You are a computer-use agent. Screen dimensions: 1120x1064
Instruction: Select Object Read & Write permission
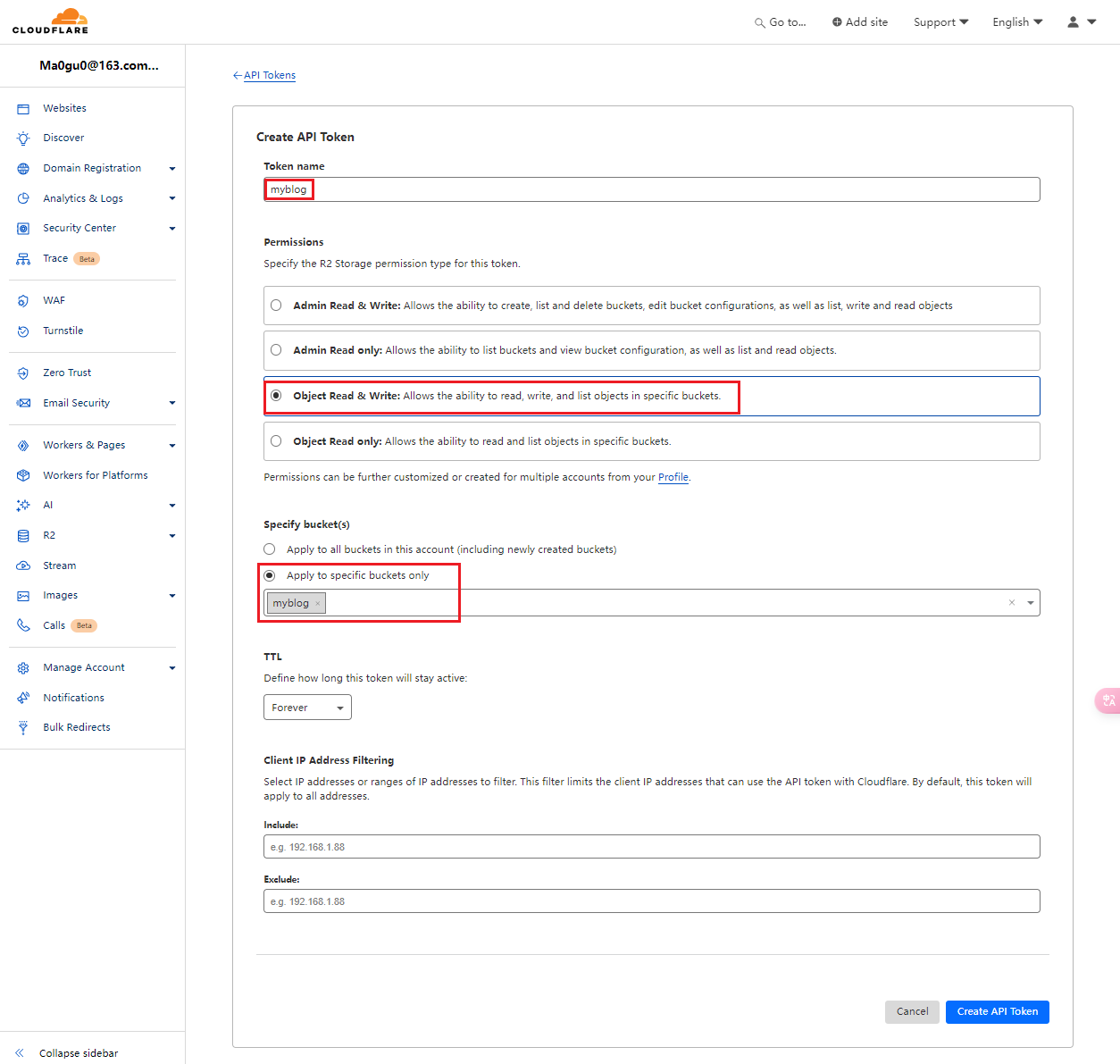click(276, 396)
